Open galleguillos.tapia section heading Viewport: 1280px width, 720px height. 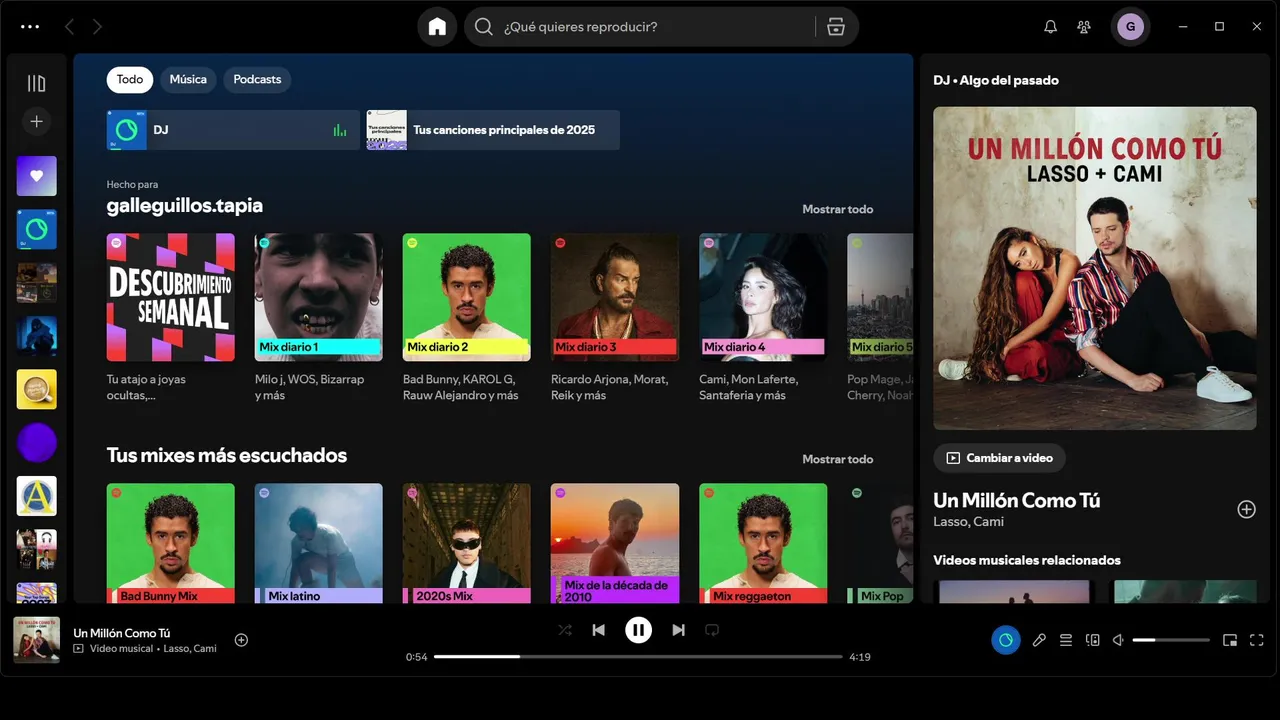[x=185, y=205]
